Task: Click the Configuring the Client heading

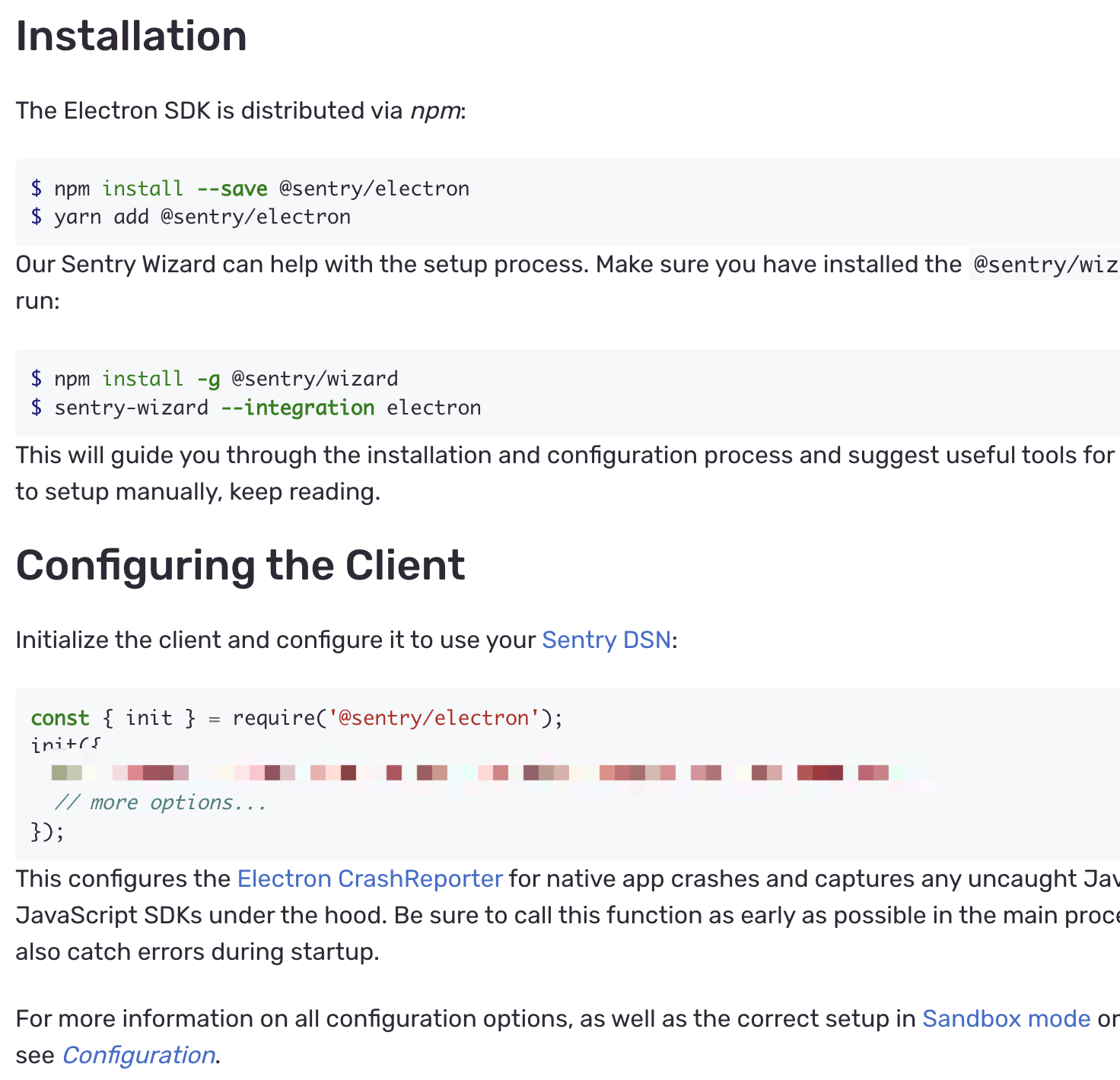Action: point(240,566)
